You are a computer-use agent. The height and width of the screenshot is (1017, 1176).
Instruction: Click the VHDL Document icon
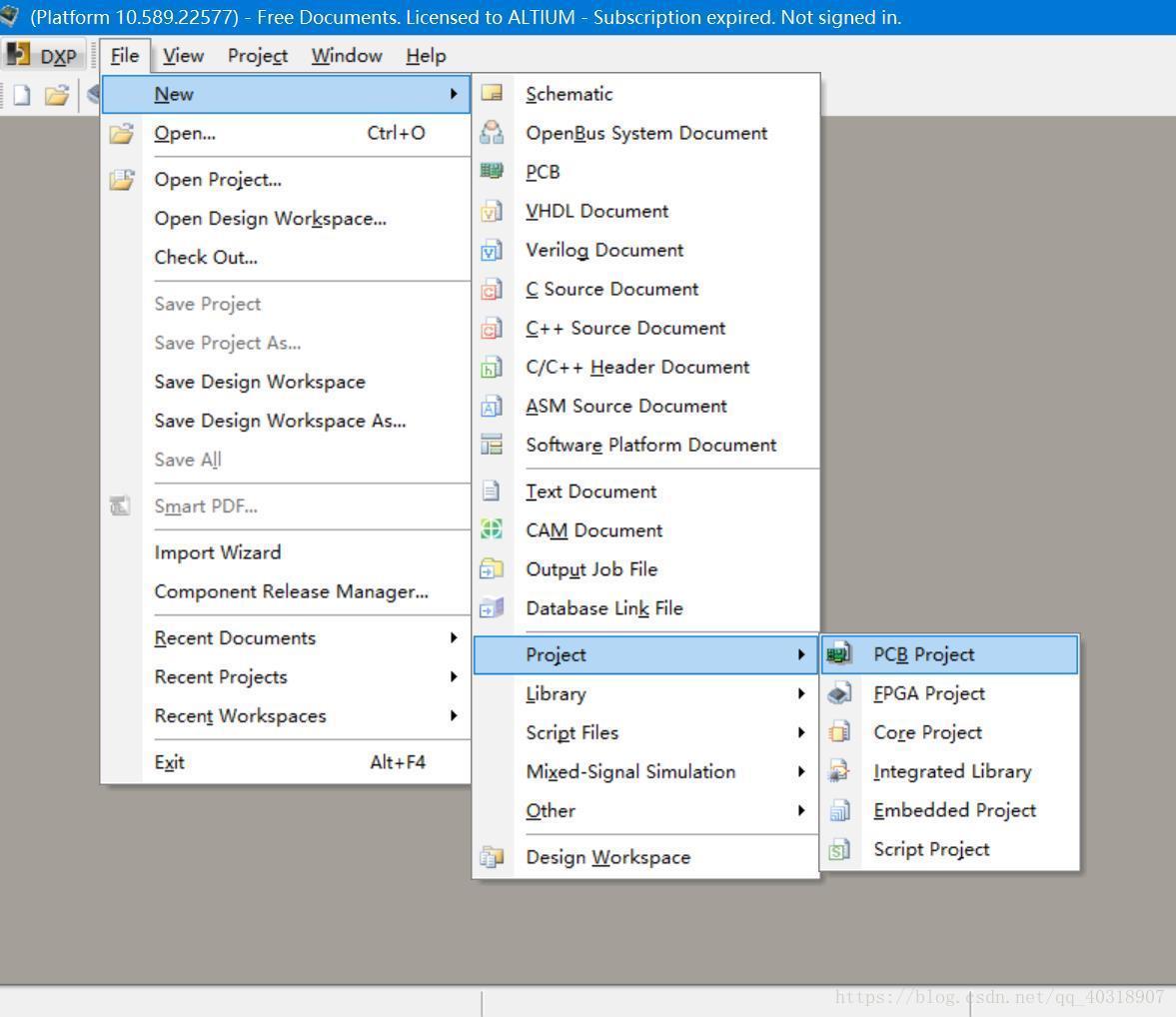pos(492,211)
